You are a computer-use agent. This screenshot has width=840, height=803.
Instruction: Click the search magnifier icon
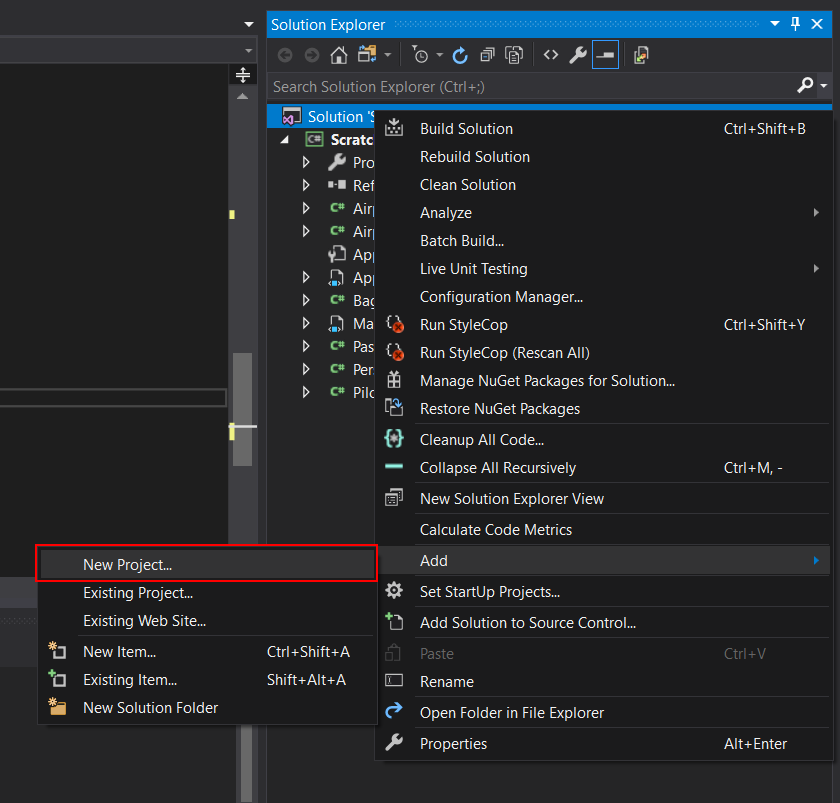pyautogui.click(x=805, y=85)
